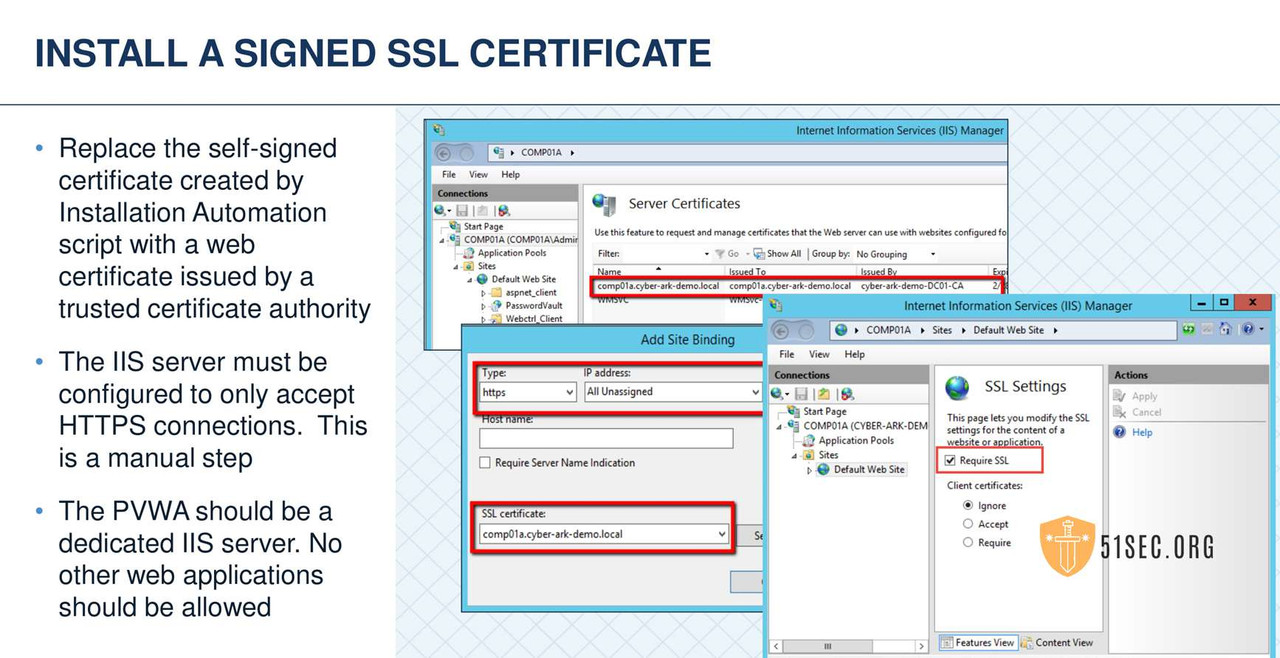Image resolution: width=1280 pixels, height=658 pixels.
Task: Click Create connection globe in rear Connections toolbar
Action: click(x=441, y=211)
